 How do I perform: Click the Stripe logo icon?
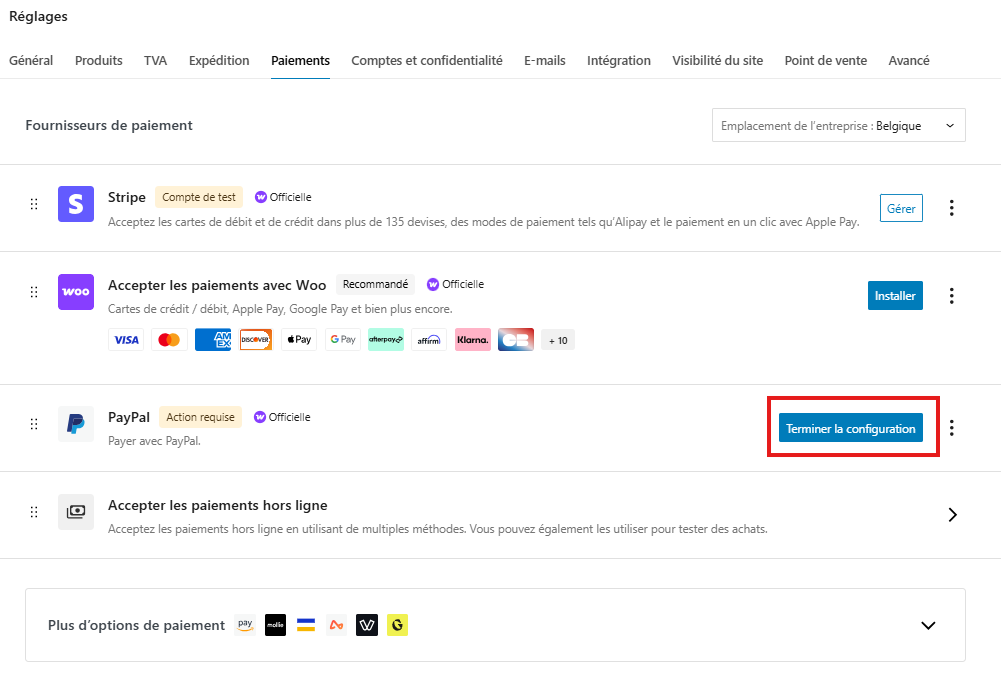(x=76, y=204)
